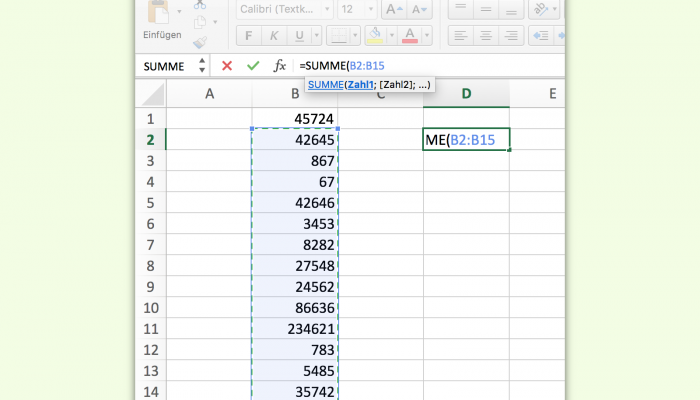Open text orientation dropdown arrow
This screenshot has height=400, width=700.
tap(555, 9)
